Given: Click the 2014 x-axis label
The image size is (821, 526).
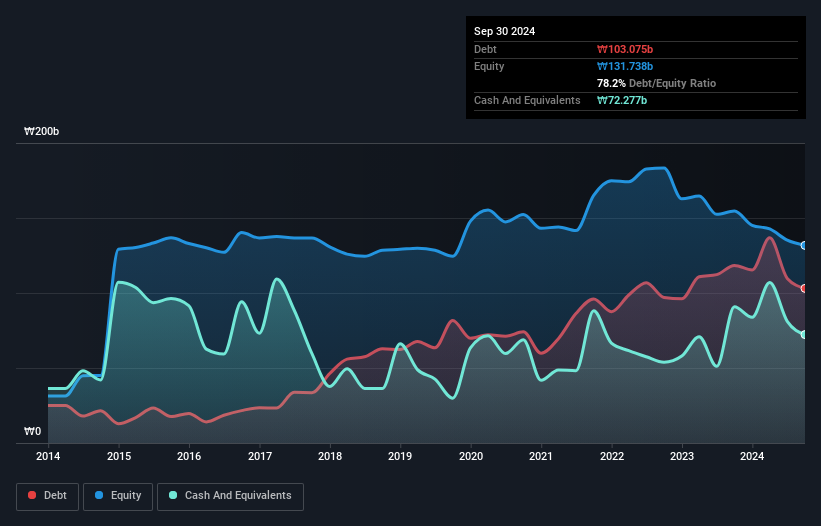Looking at the screenshot, I should (48, 456).
